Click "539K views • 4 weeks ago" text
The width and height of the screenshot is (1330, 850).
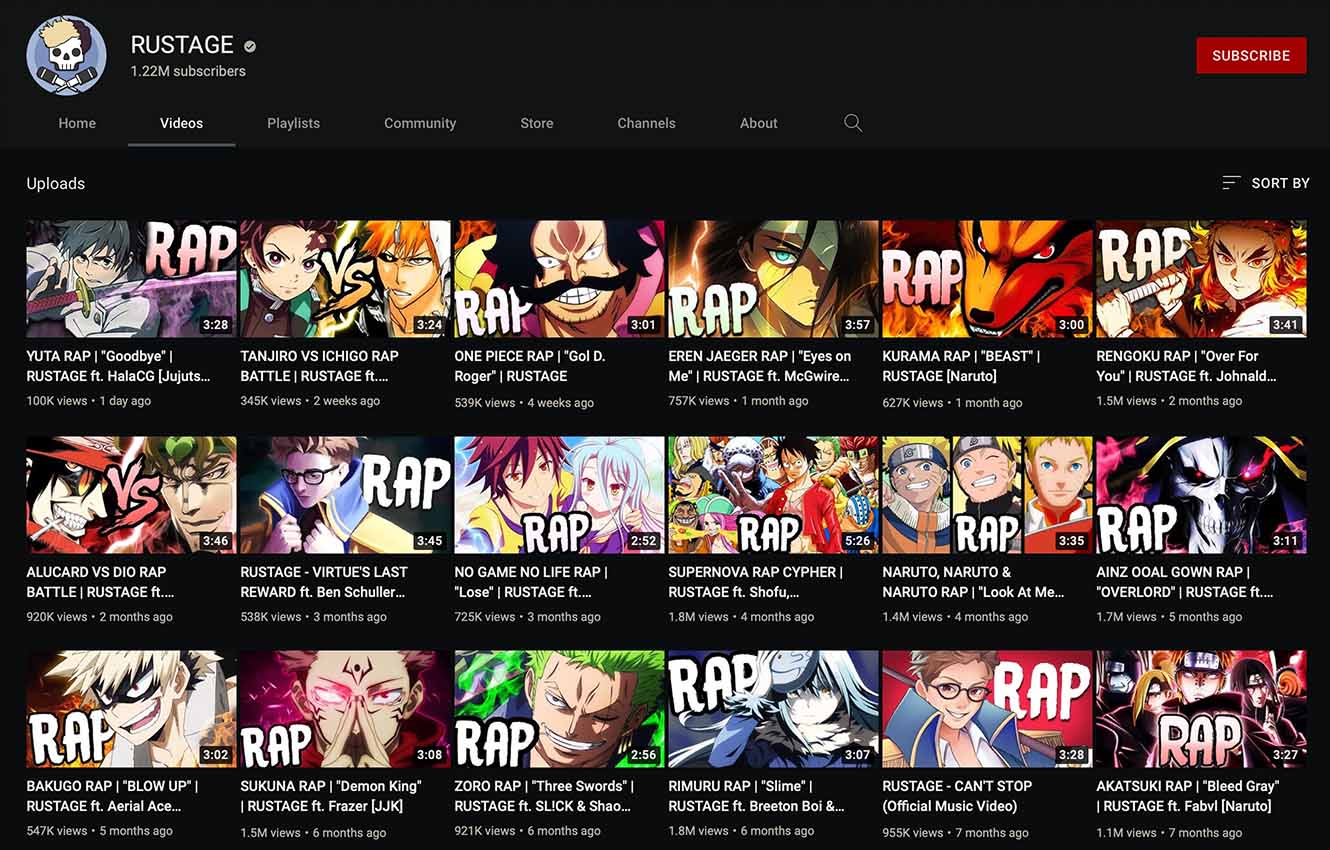(x=524, y=403)
